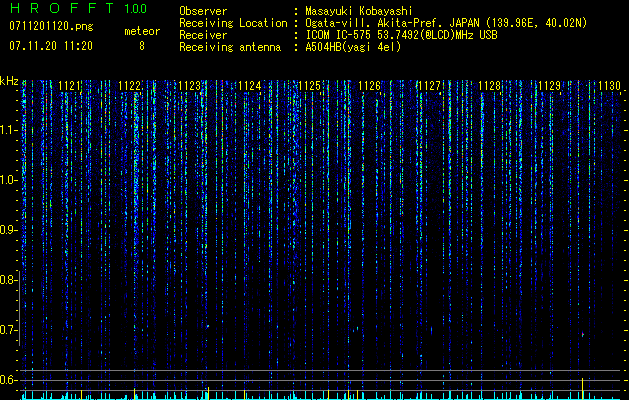
Task: Click the 0.6 frequency axis label
Action: coord(8,380)
